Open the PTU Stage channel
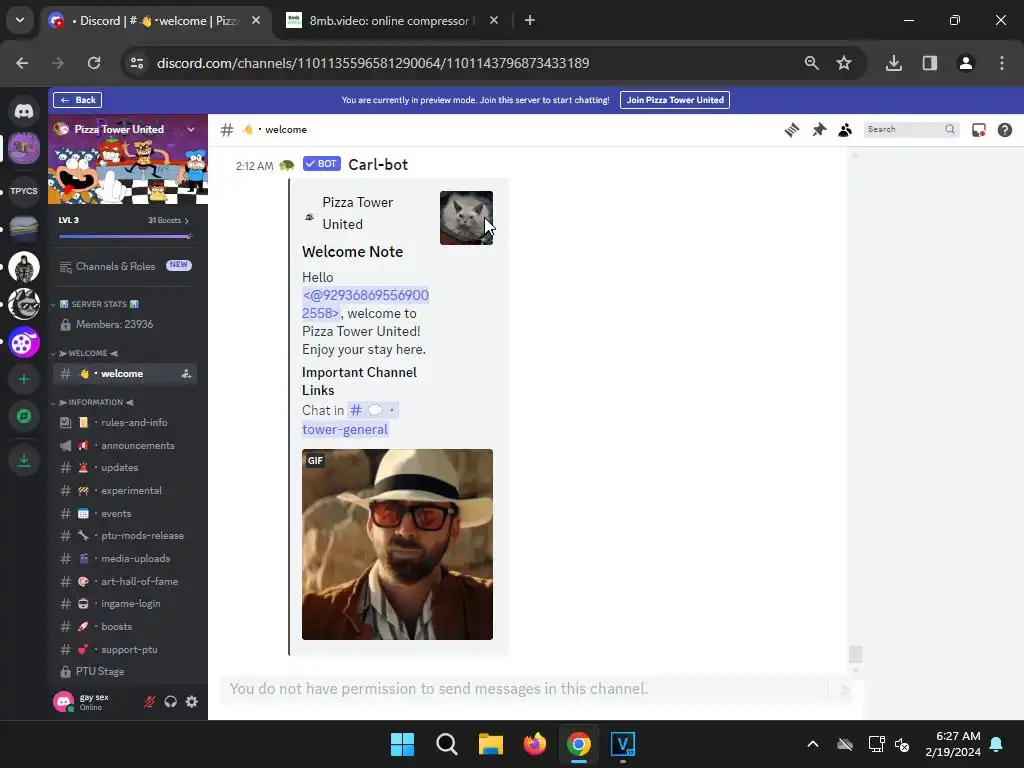The width and height of the screenshot is (1024, 768). [125, 671]
